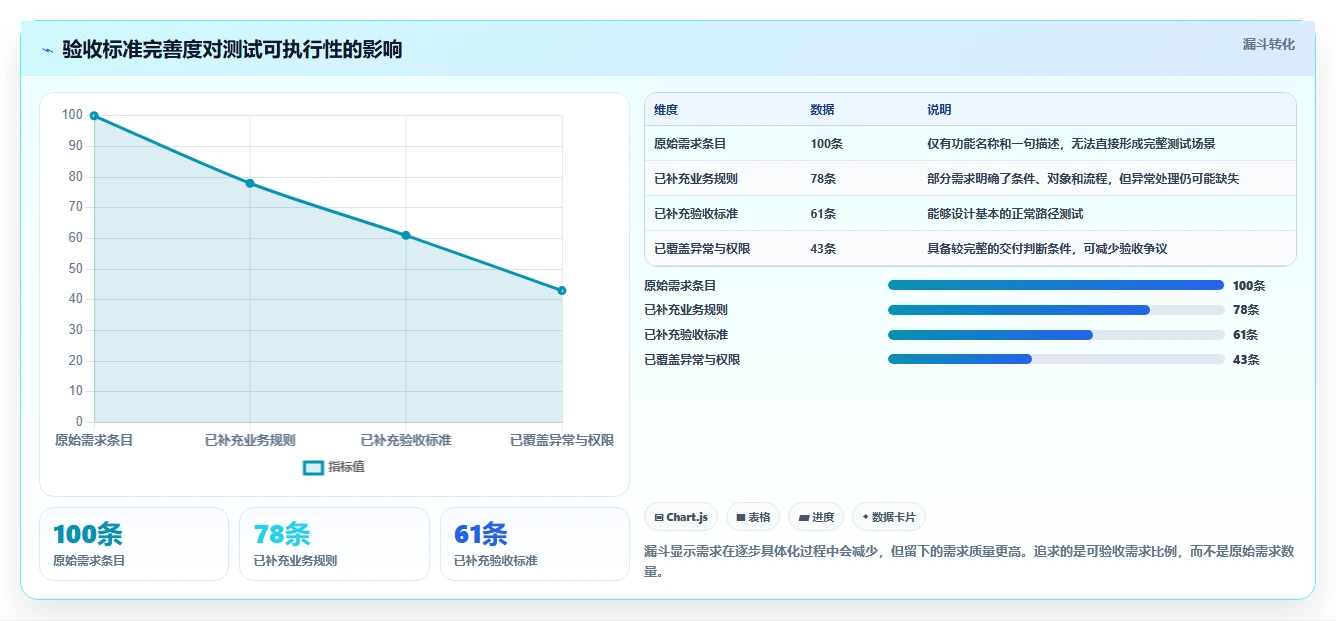Click the chart point at 已补充业务规则
1336x621 pixels.
coord(250,183)
